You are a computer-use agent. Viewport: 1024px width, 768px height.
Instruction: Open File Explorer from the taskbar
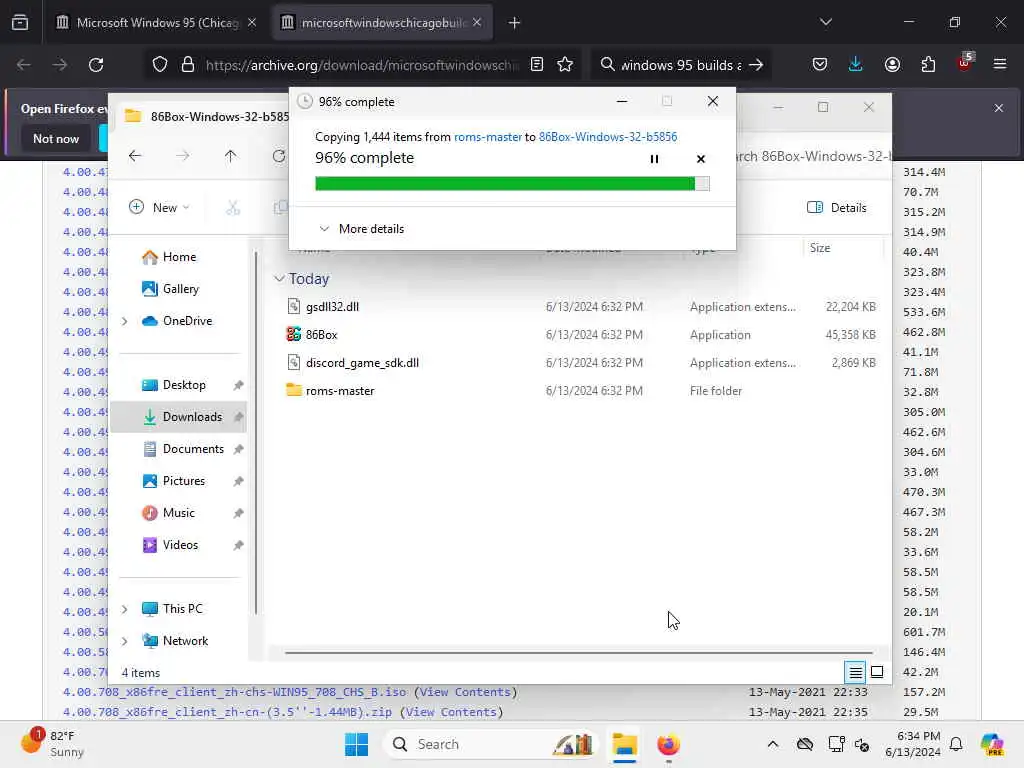point(624,744)
